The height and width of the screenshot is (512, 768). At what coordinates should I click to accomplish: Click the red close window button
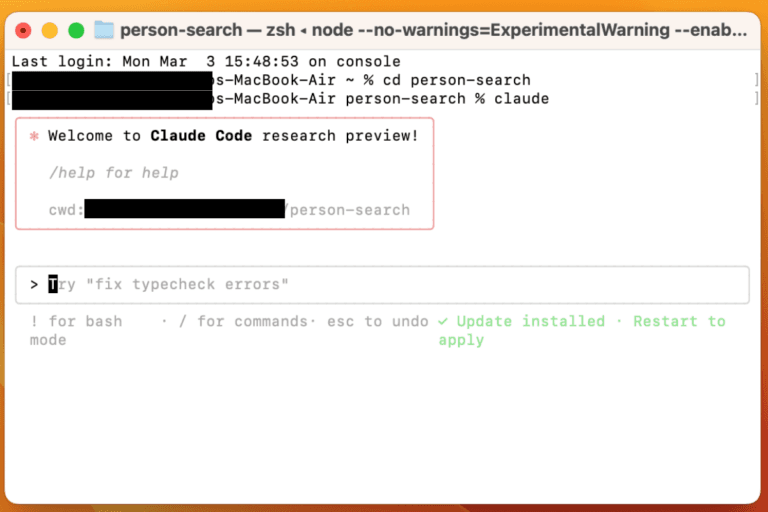(23, 30)
